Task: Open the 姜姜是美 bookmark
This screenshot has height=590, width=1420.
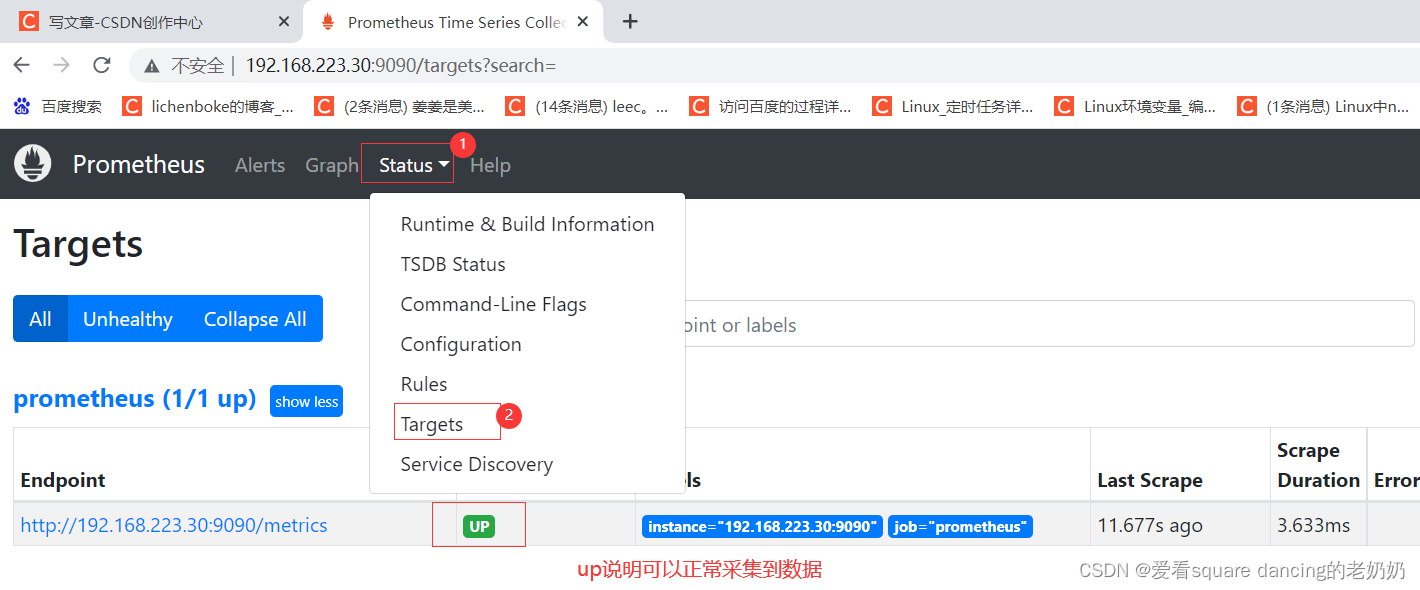Action: (x=399, y=106)
